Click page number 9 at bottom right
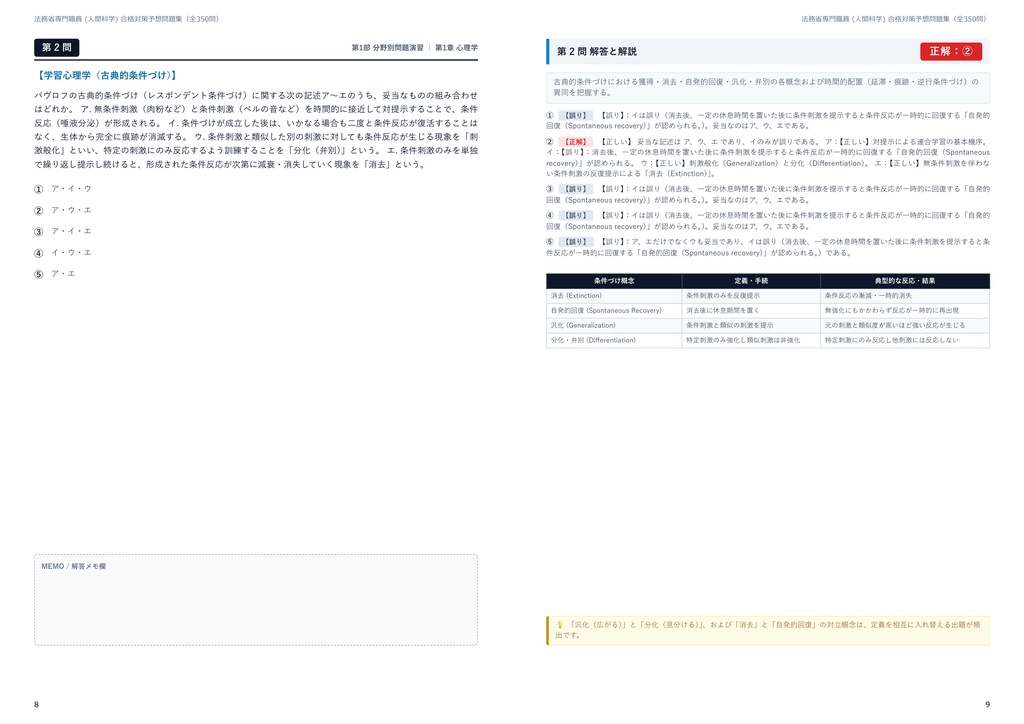 987,704
